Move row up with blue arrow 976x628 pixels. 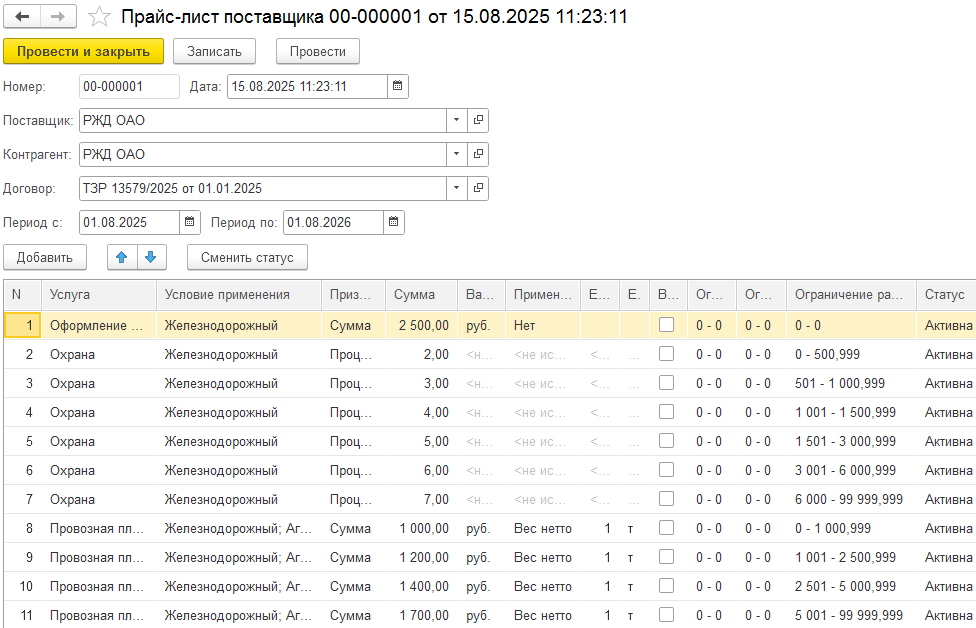122,257
